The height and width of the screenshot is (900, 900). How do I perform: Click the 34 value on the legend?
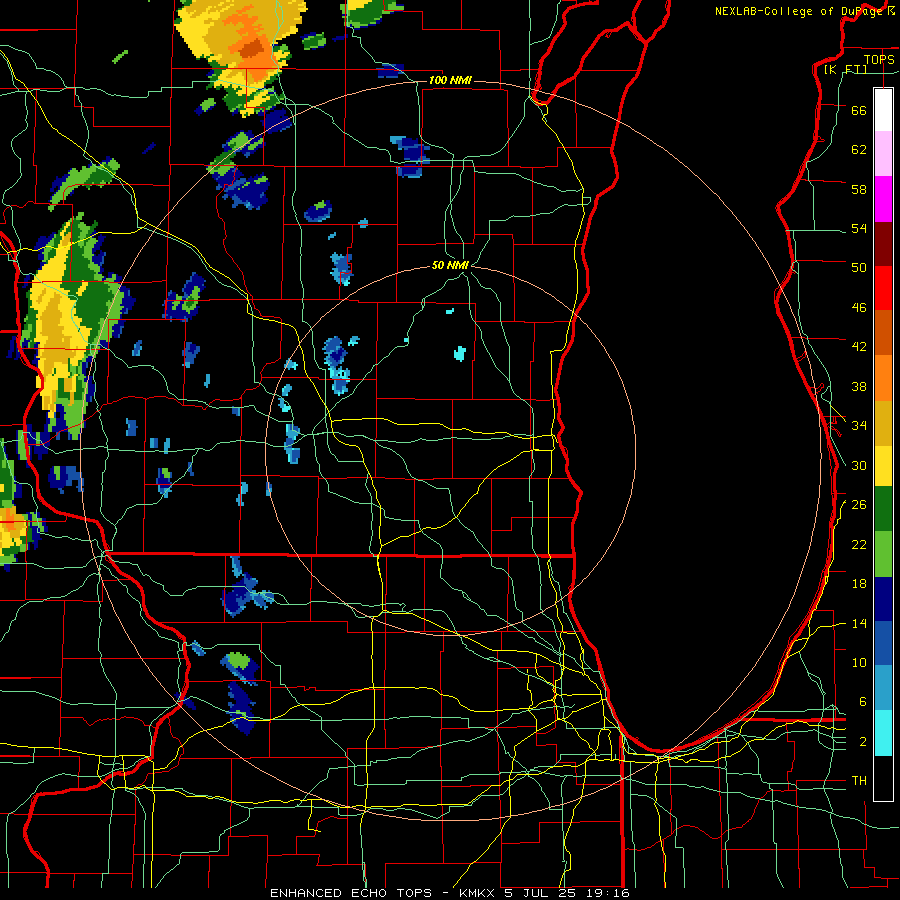click(859, 425)
